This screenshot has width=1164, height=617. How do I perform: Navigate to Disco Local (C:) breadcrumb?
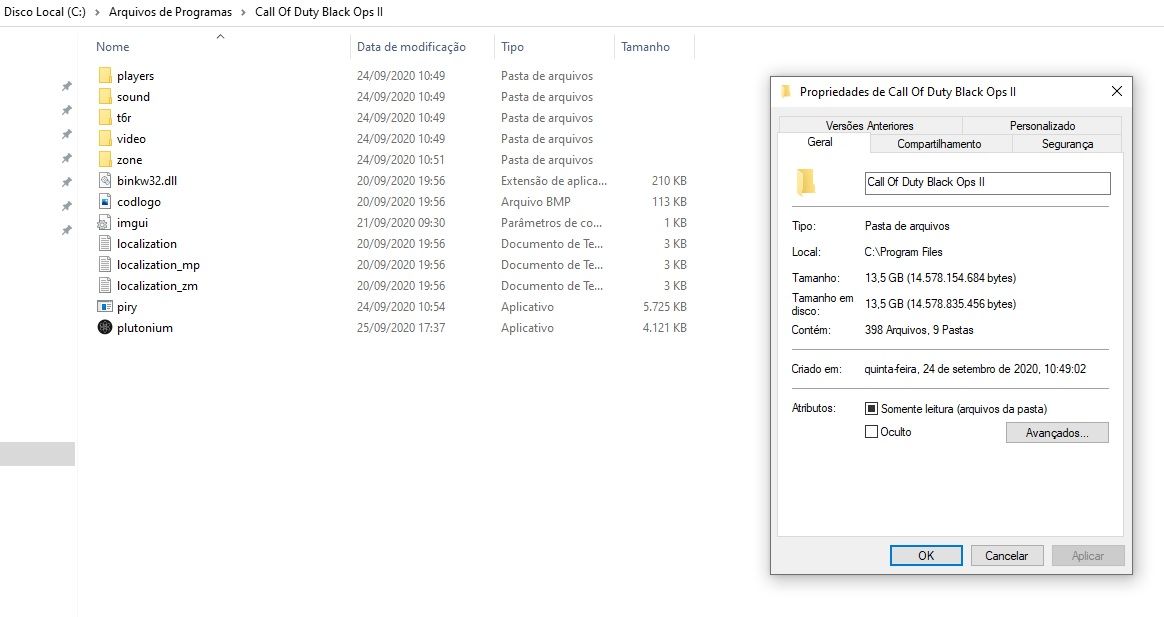(45, 12)
